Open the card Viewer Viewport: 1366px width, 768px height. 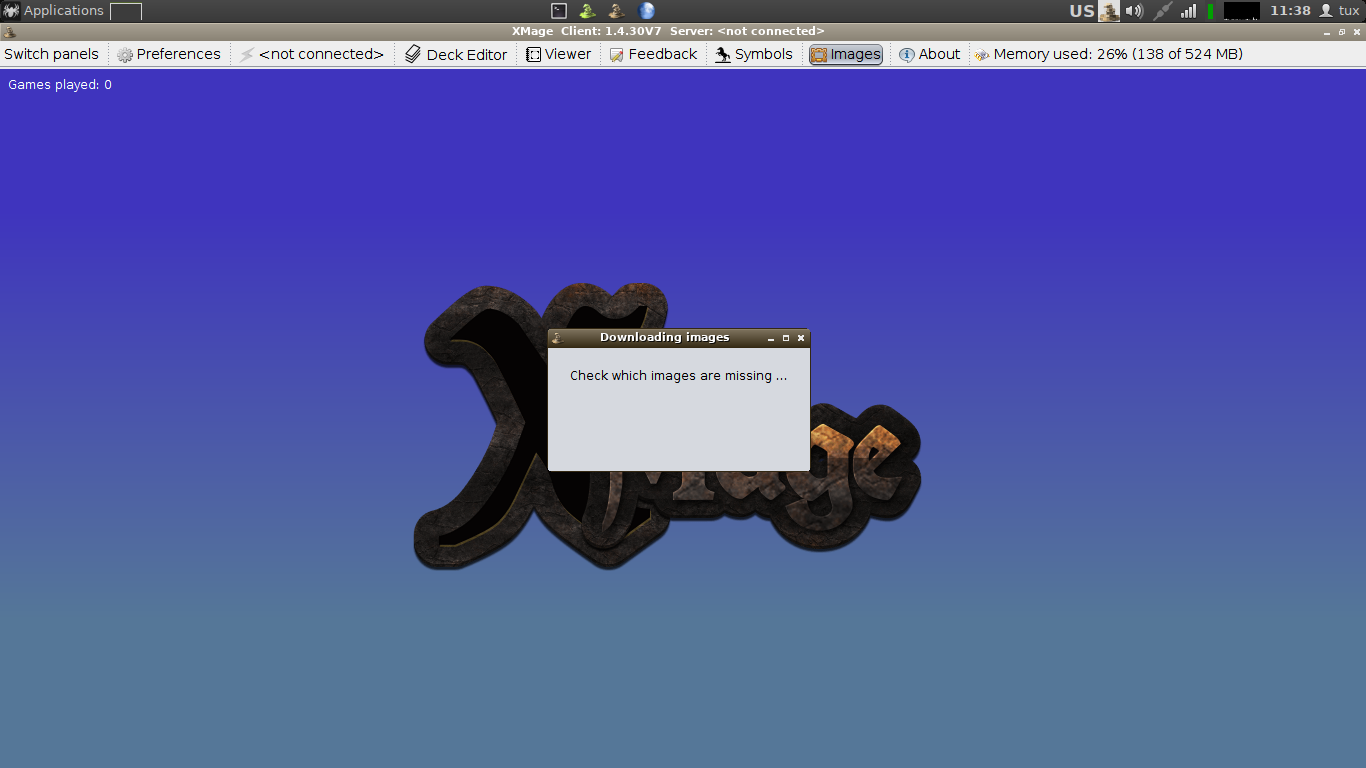[559, 54]
